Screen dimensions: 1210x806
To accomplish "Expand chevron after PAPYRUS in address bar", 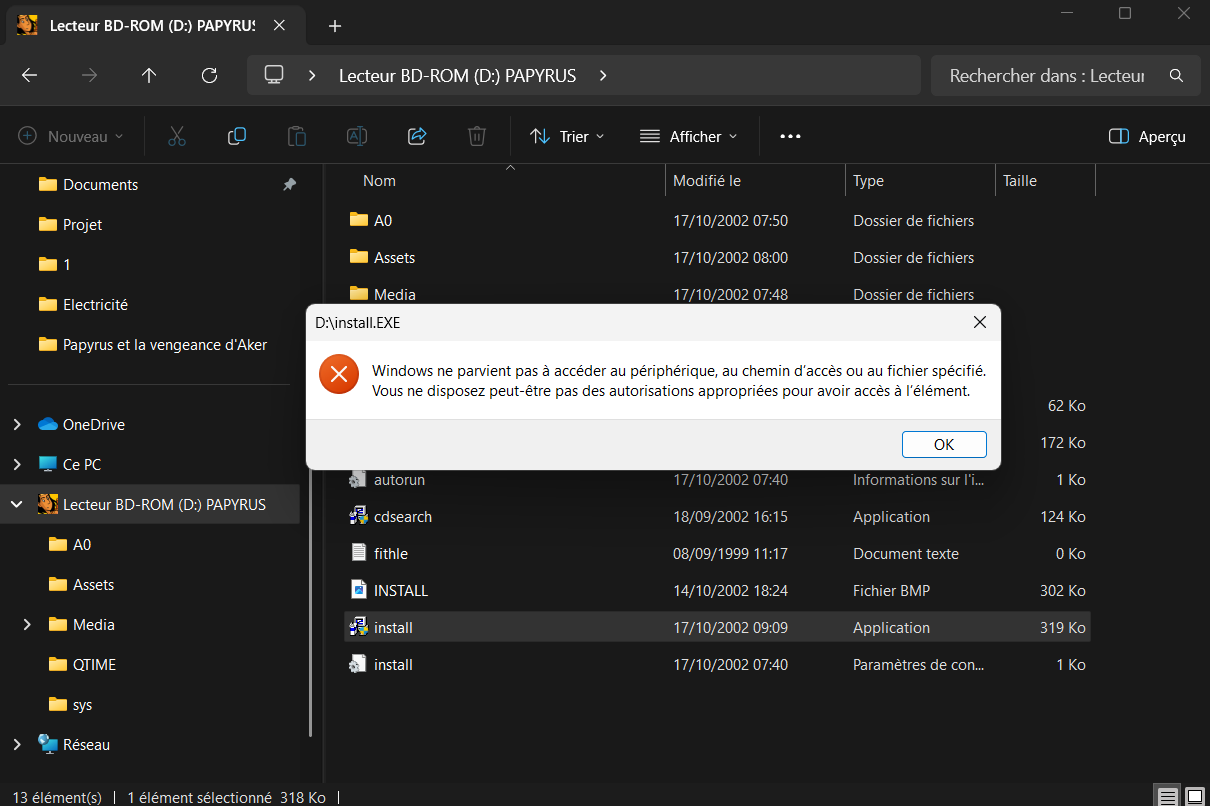I will tap(602, 75).
